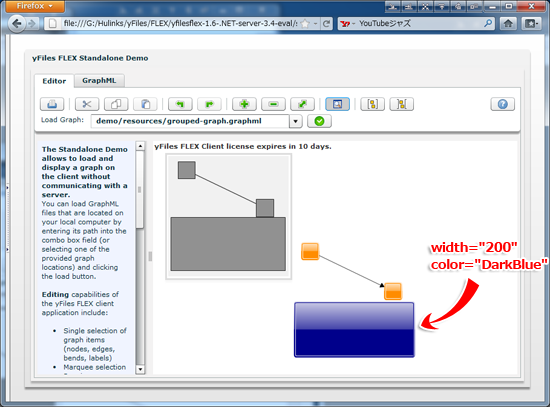Click the browser reload button

(x=326, y=24)
